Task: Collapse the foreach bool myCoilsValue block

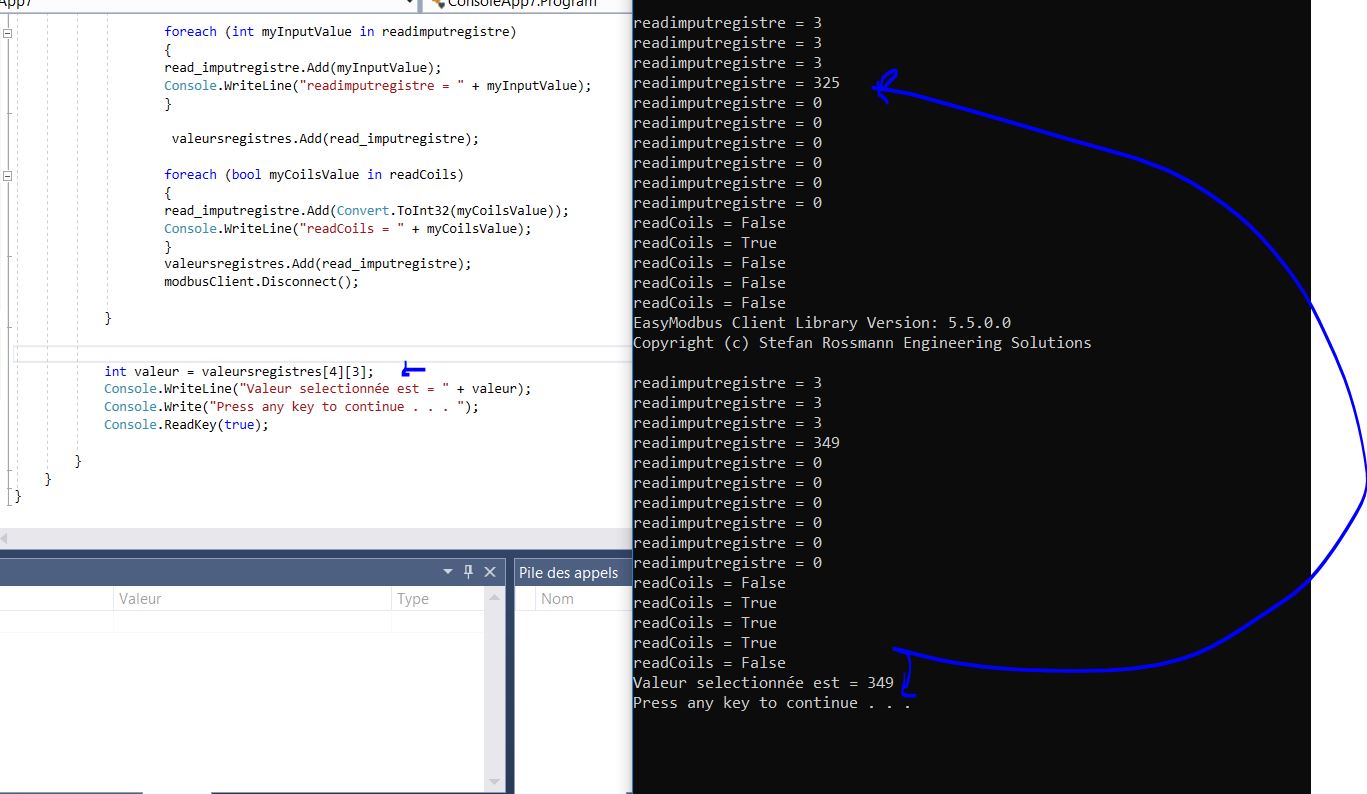Action: 8,175
